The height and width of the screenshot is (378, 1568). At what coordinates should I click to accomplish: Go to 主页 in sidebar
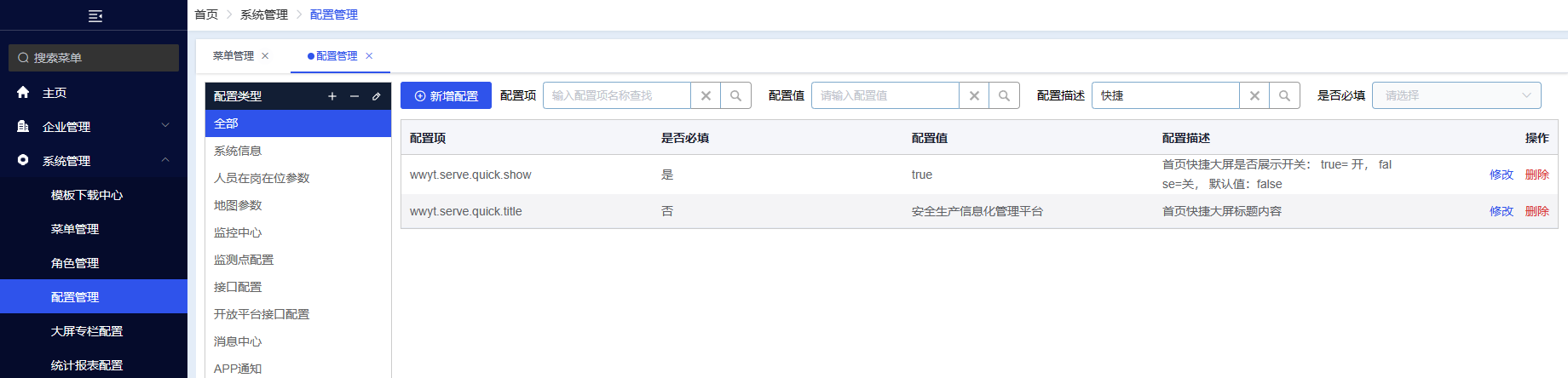pos(94,92)
